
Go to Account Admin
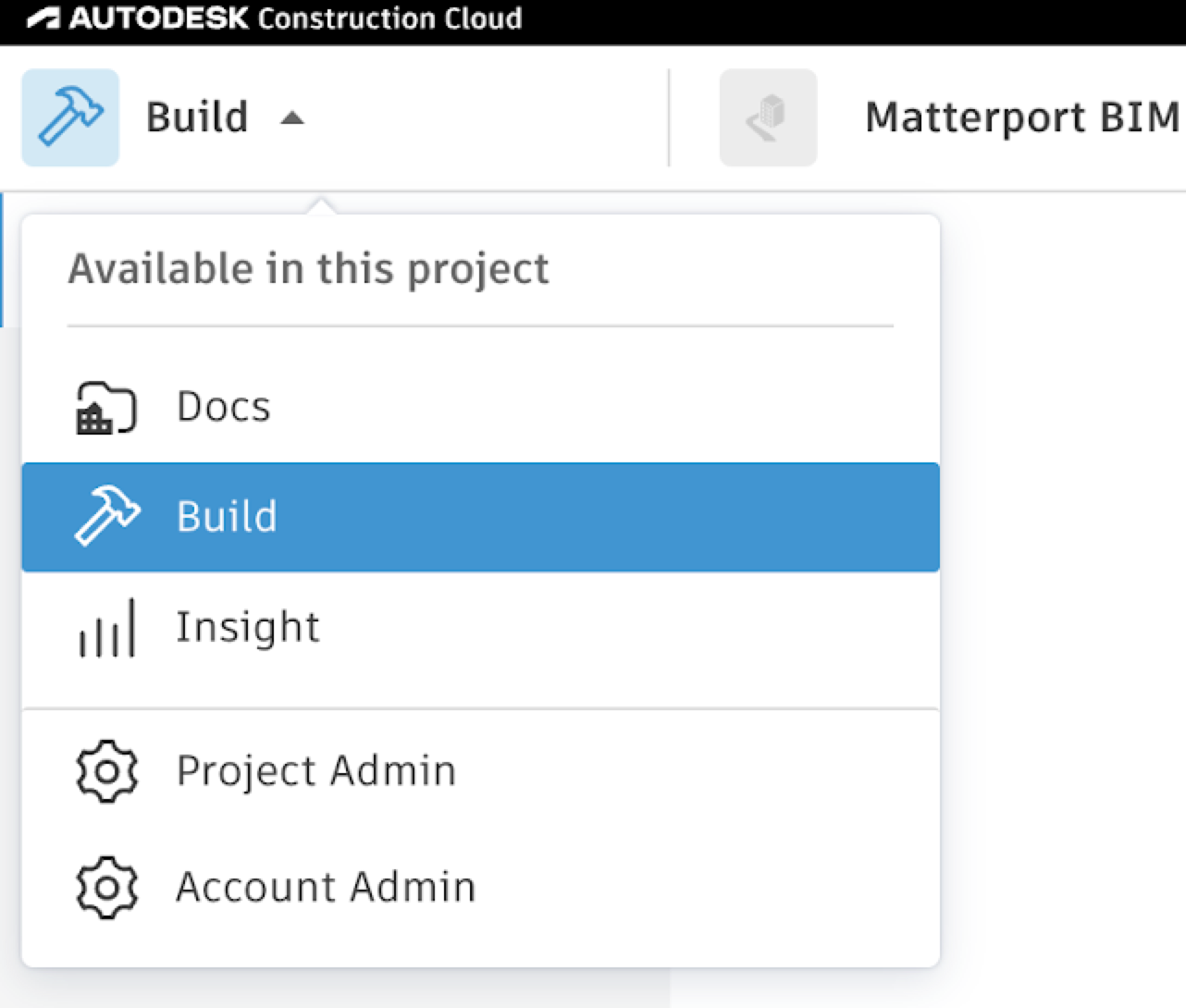480,886
